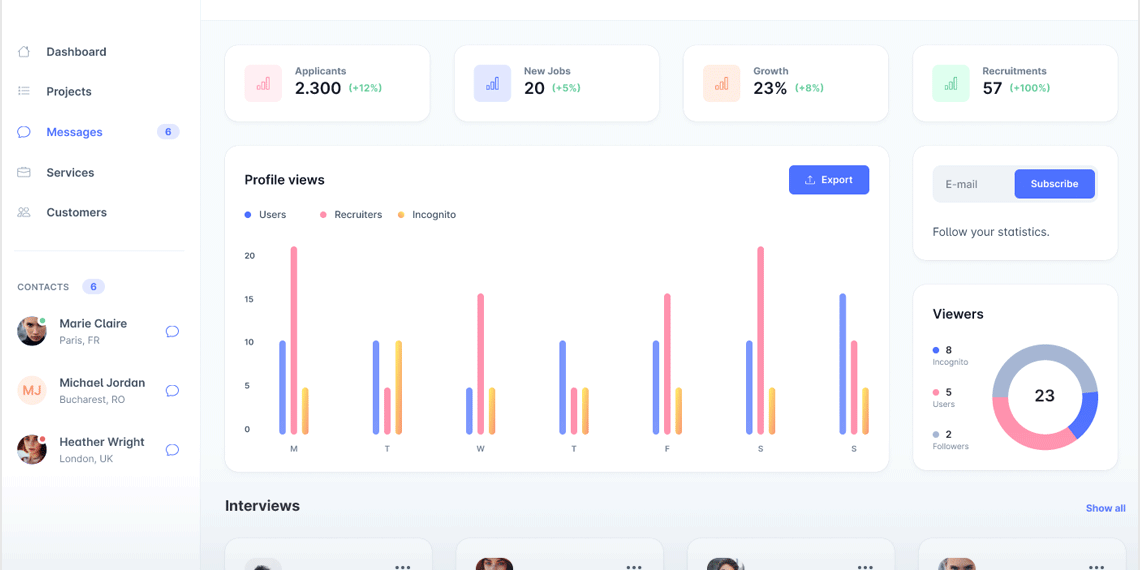
Task: Click the Applicants pink chart icon
Action: (263, 84)
